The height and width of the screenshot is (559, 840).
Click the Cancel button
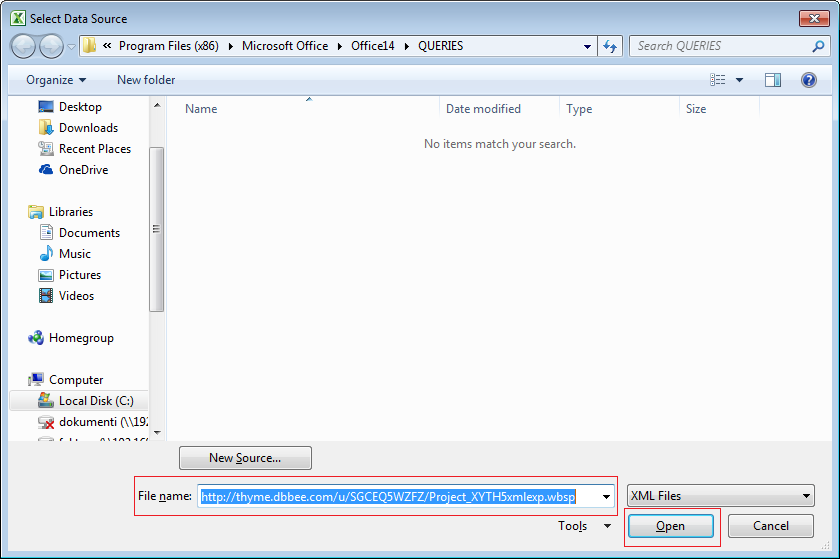point(771,526)
